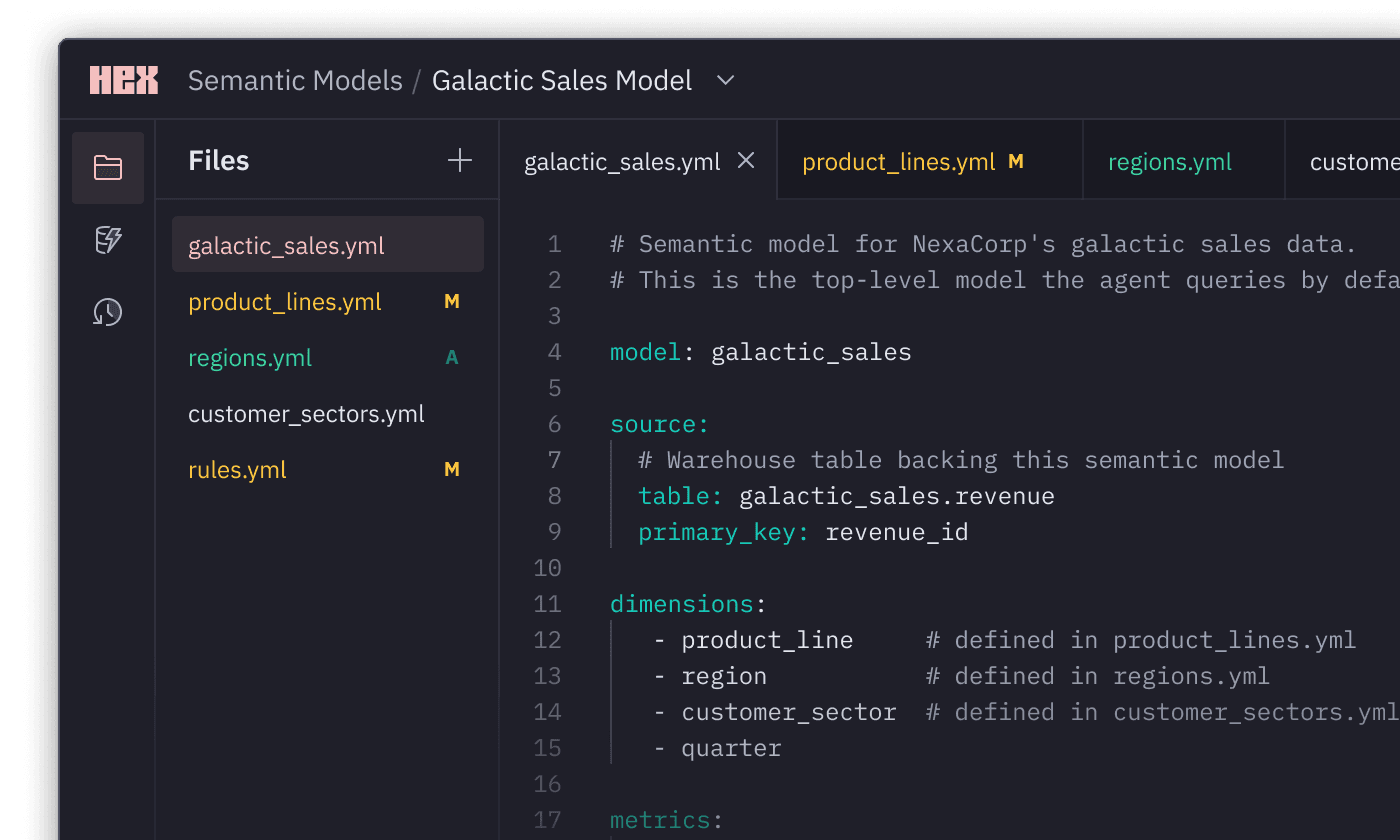Place cursor on 'model: galactic_sales' line
Screen dimensions: 1400x840
click(x=761, y=352)
